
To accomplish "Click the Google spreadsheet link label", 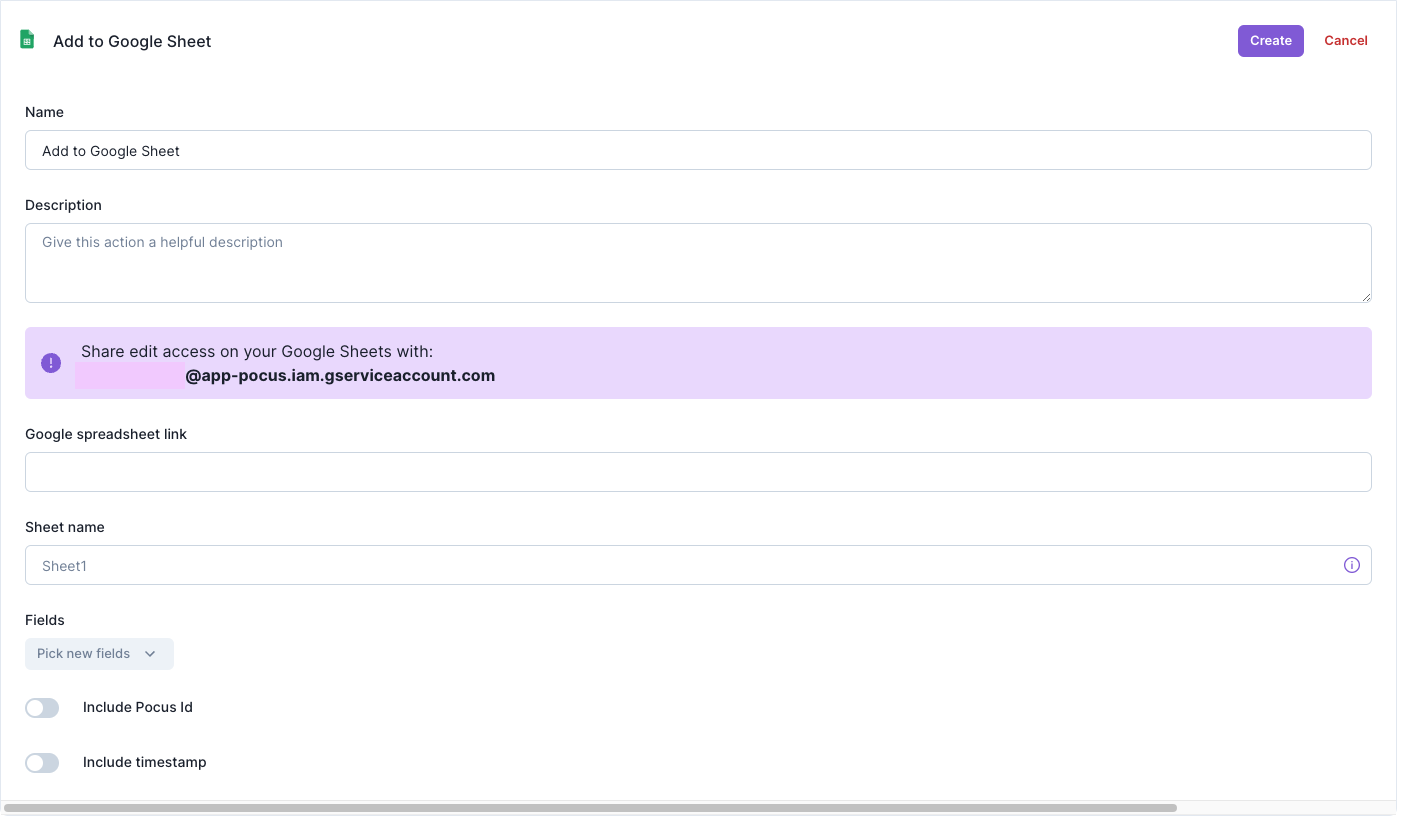I will (106, 434).
